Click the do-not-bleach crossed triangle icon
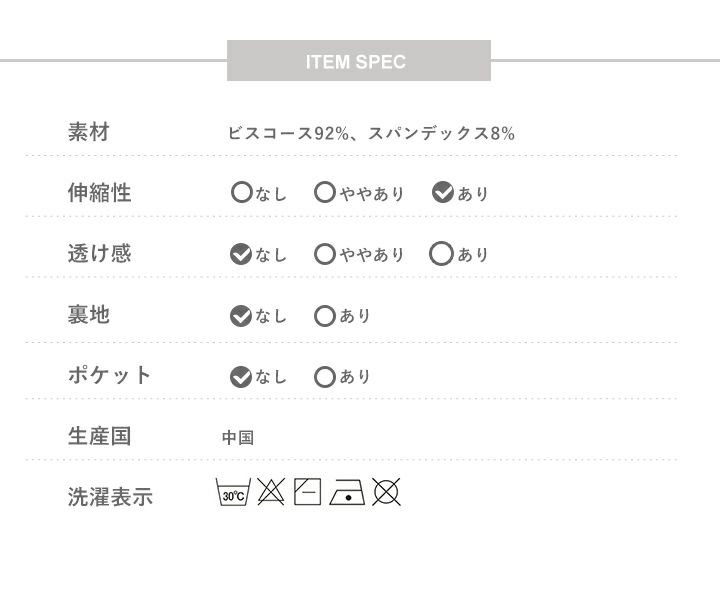Viewport: 720px width, 601px height. [x=270, y=492]
